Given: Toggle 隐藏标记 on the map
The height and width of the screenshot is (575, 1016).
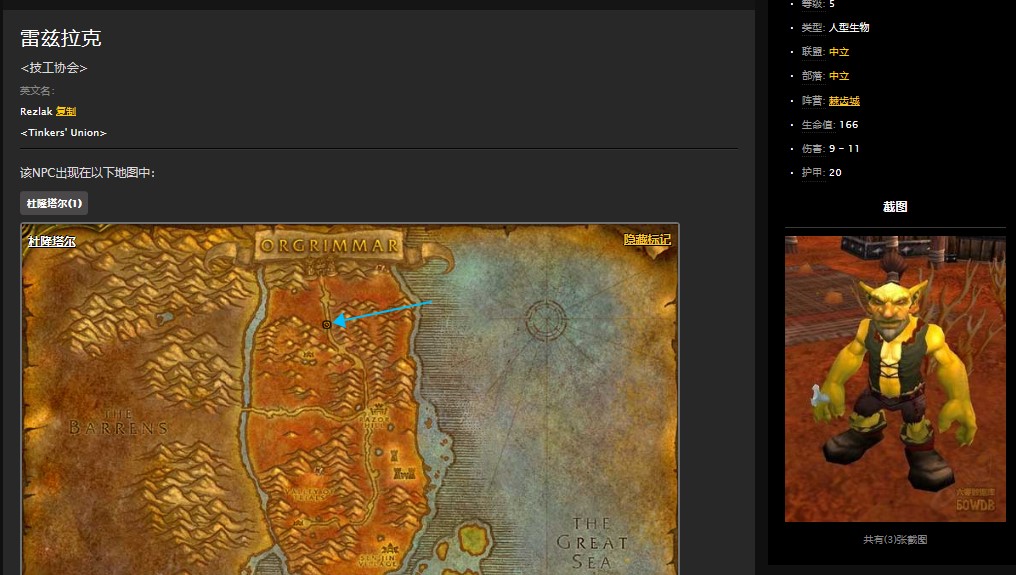Looking at the screenshot, I should click(x=647, y=240).
